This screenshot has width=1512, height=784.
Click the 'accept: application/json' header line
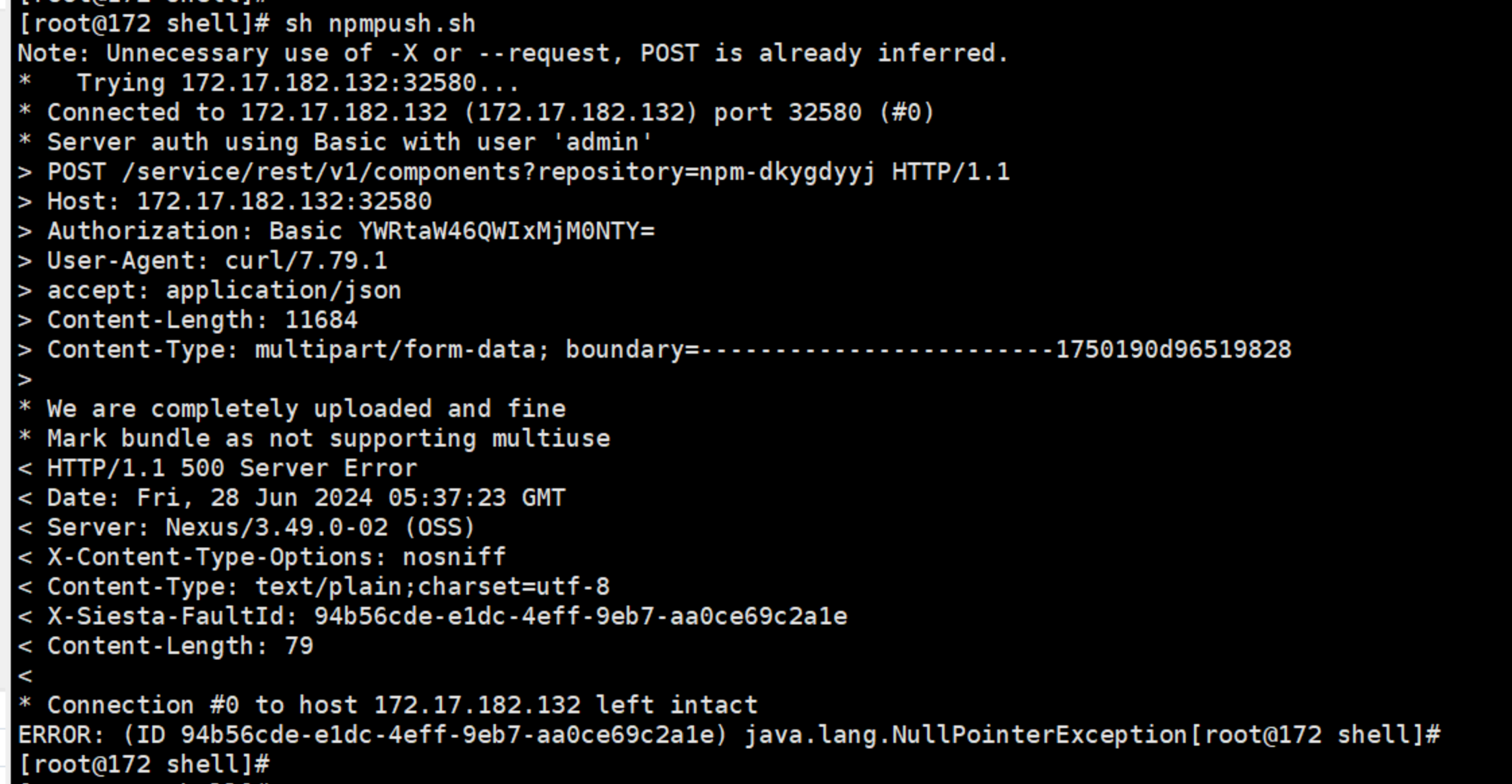pos(210,290)
